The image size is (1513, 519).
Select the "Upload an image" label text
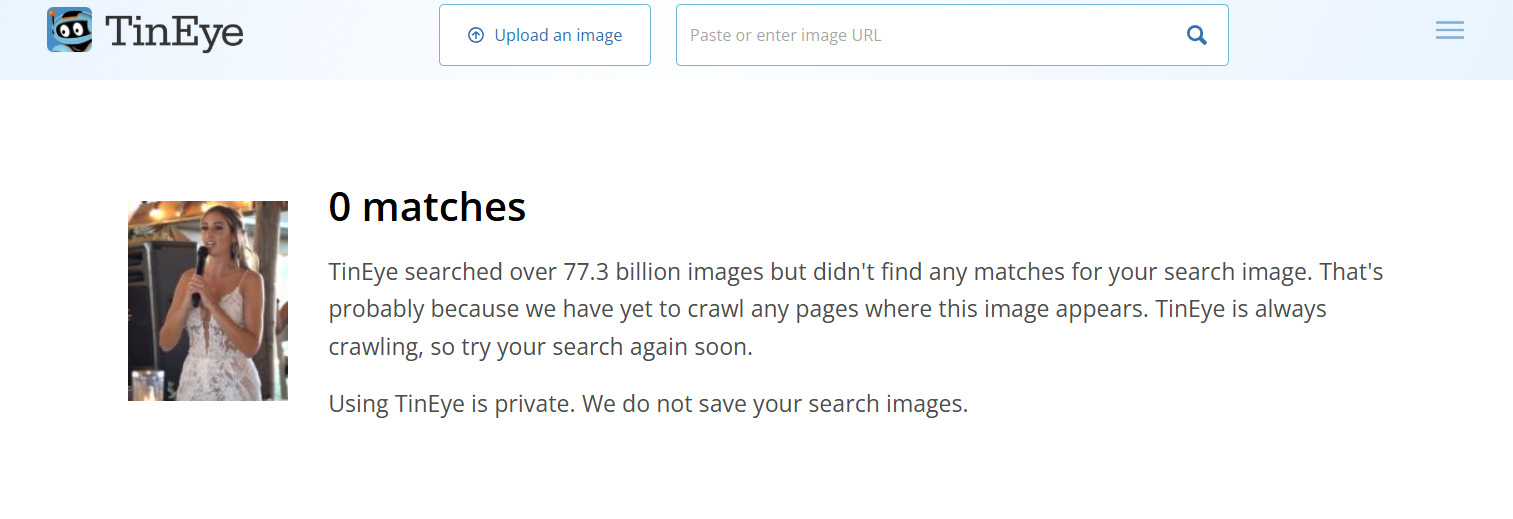558,36
